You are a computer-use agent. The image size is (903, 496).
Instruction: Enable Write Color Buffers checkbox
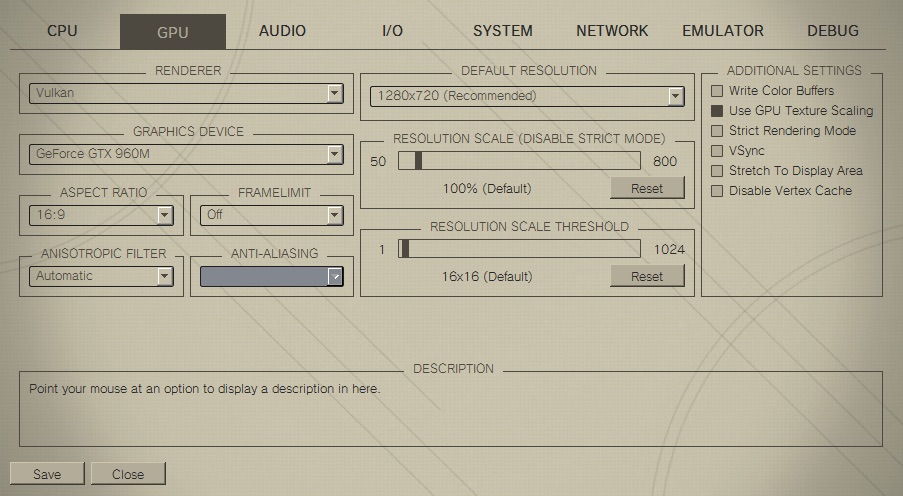click(717, 91)
